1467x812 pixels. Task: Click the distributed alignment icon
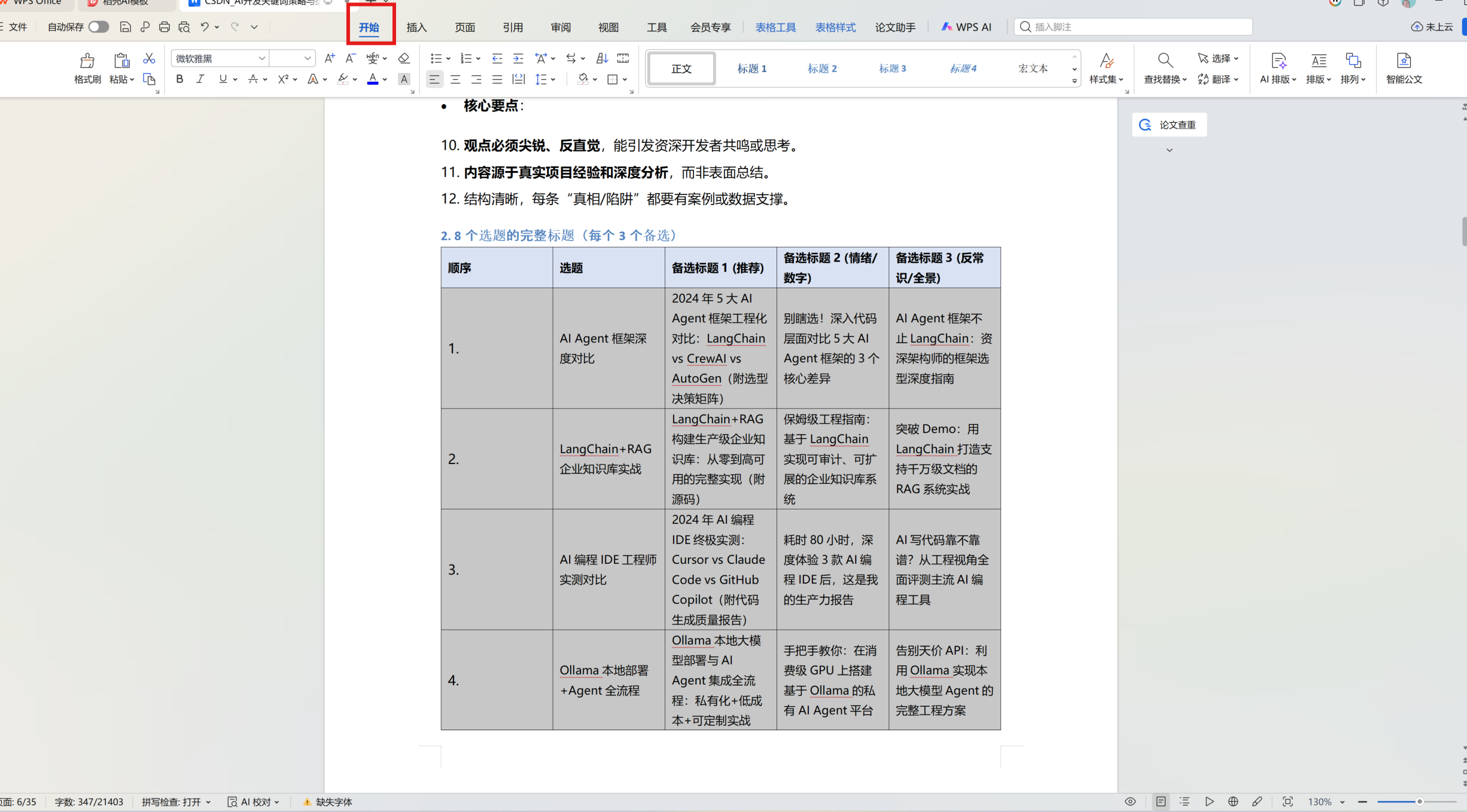518,79
